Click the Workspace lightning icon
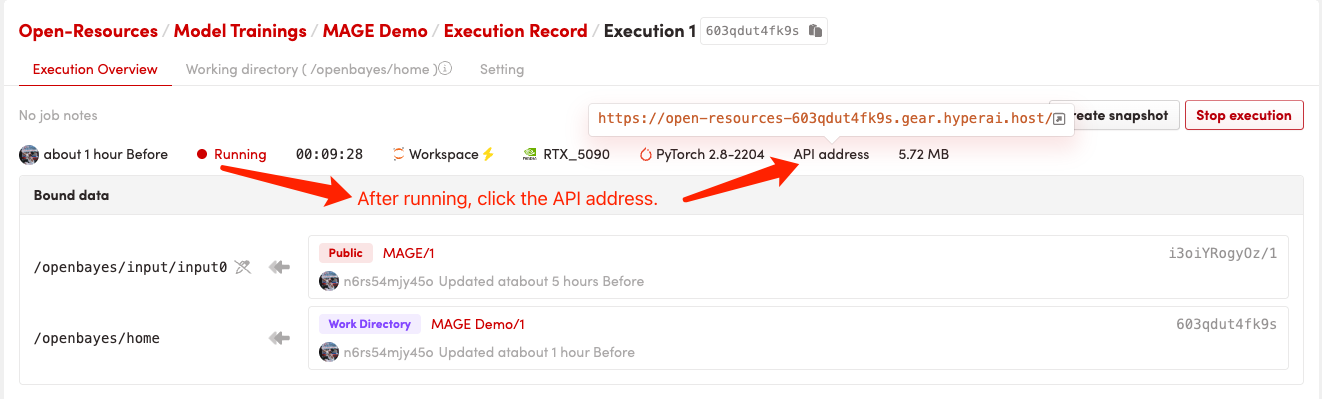This screenshot has height=399, width=1322. coord(488,154)
